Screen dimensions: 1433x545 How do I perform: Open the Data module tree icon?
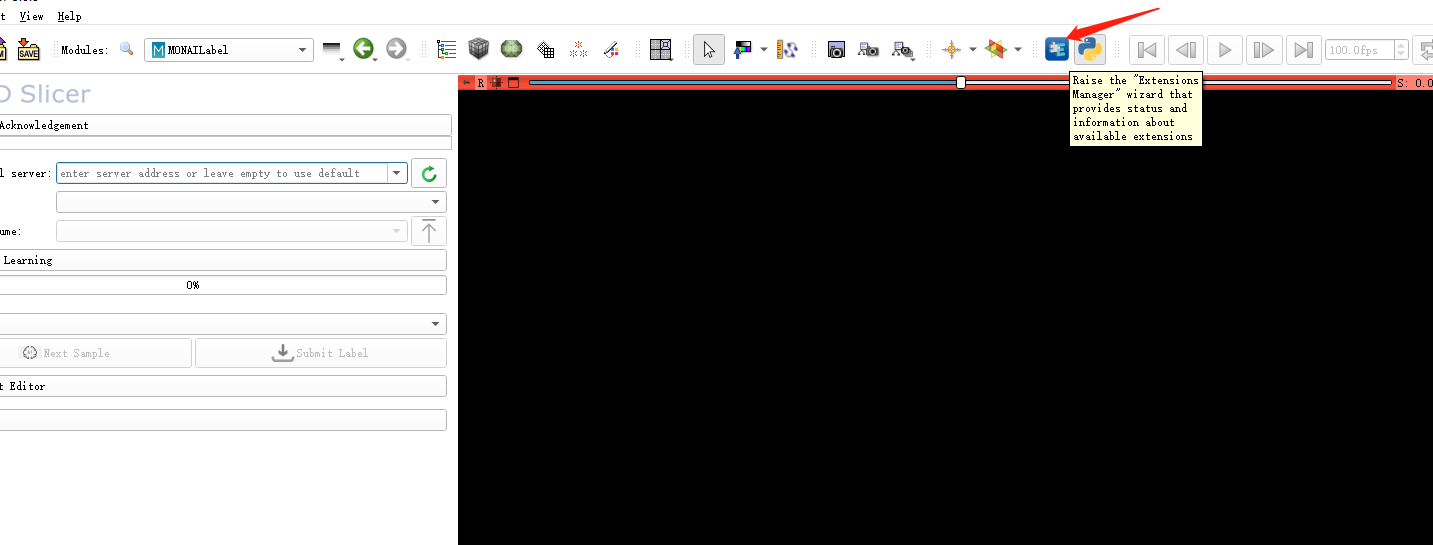click(447, 49)
